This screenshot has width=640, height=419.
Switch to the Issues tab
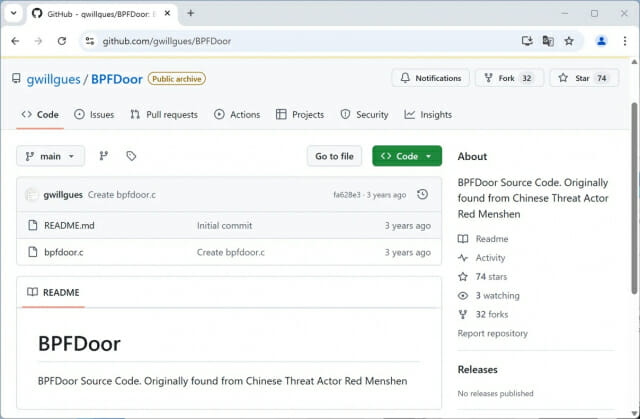[x=94, y=115]
